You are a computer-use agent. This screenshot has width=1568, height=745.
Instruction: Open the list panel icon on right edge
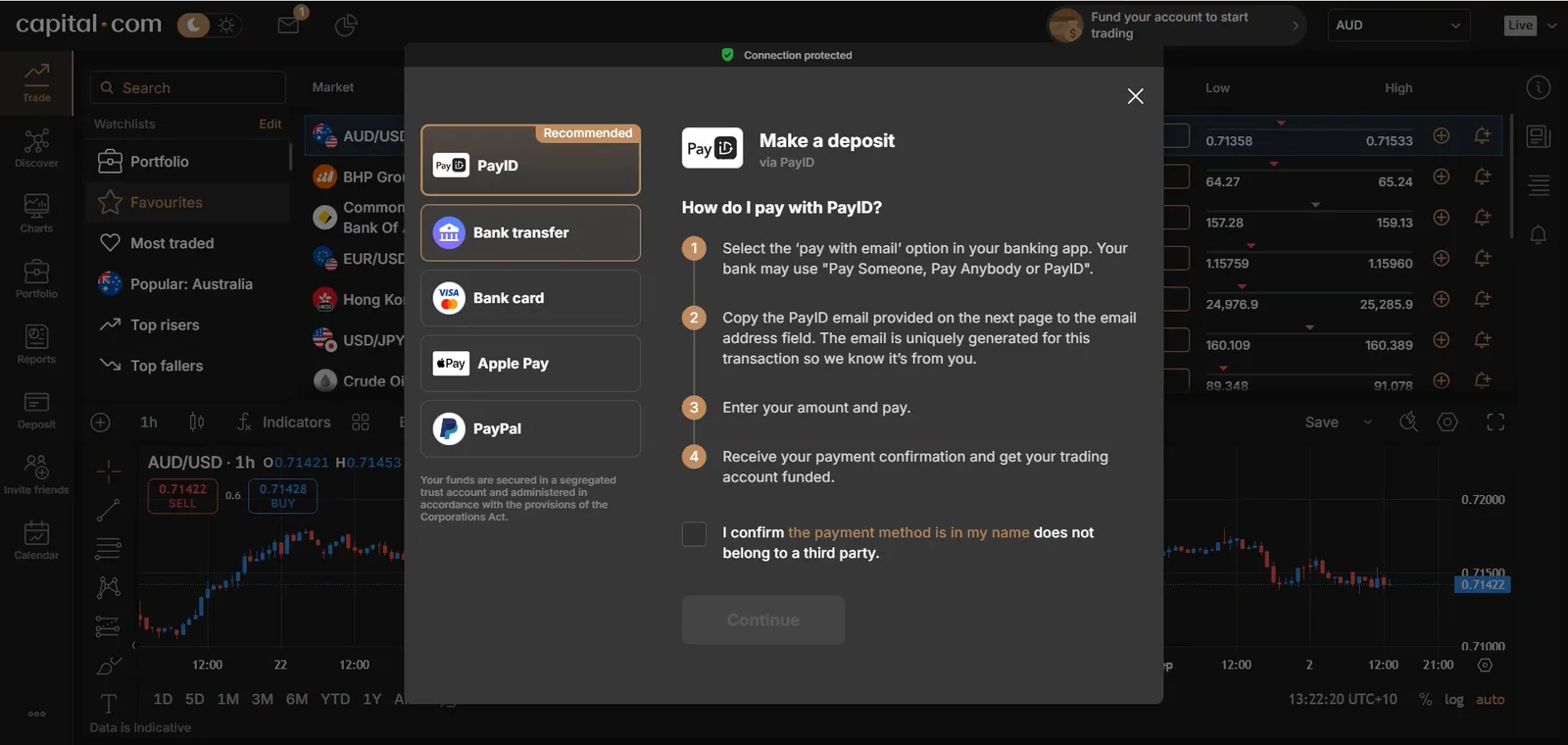(x=1539, y=184)
